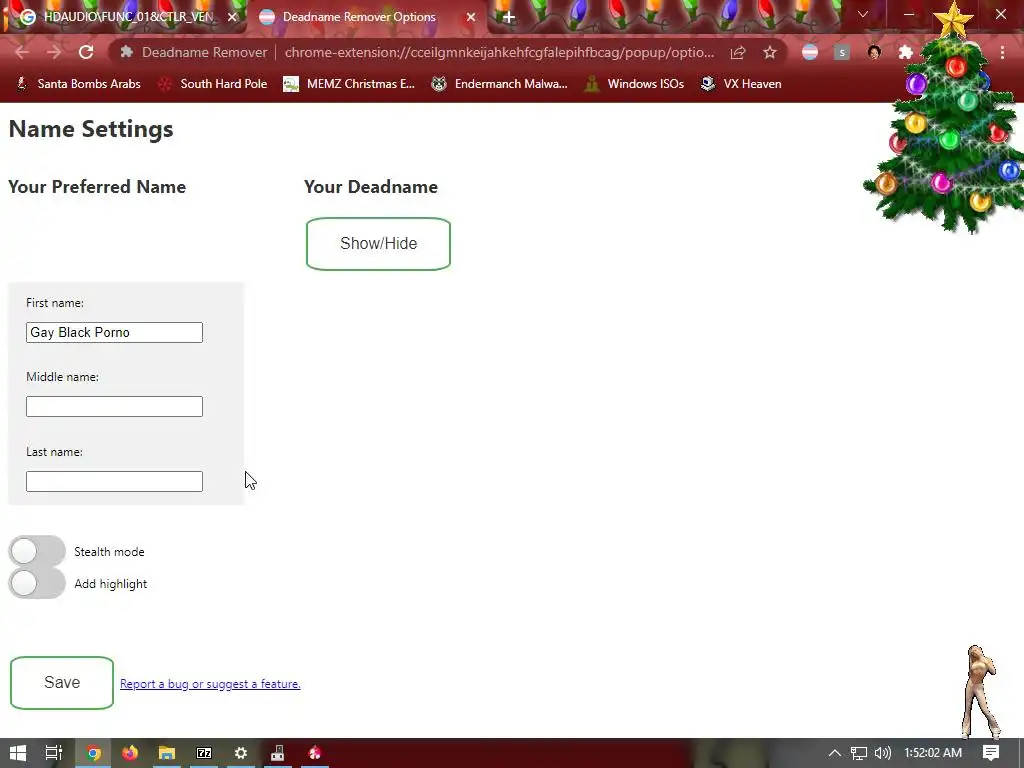Open the Deadname Remover extension icon in toolbar
Viewport: 1024px width, 768px height.
[x=810, y=52]
